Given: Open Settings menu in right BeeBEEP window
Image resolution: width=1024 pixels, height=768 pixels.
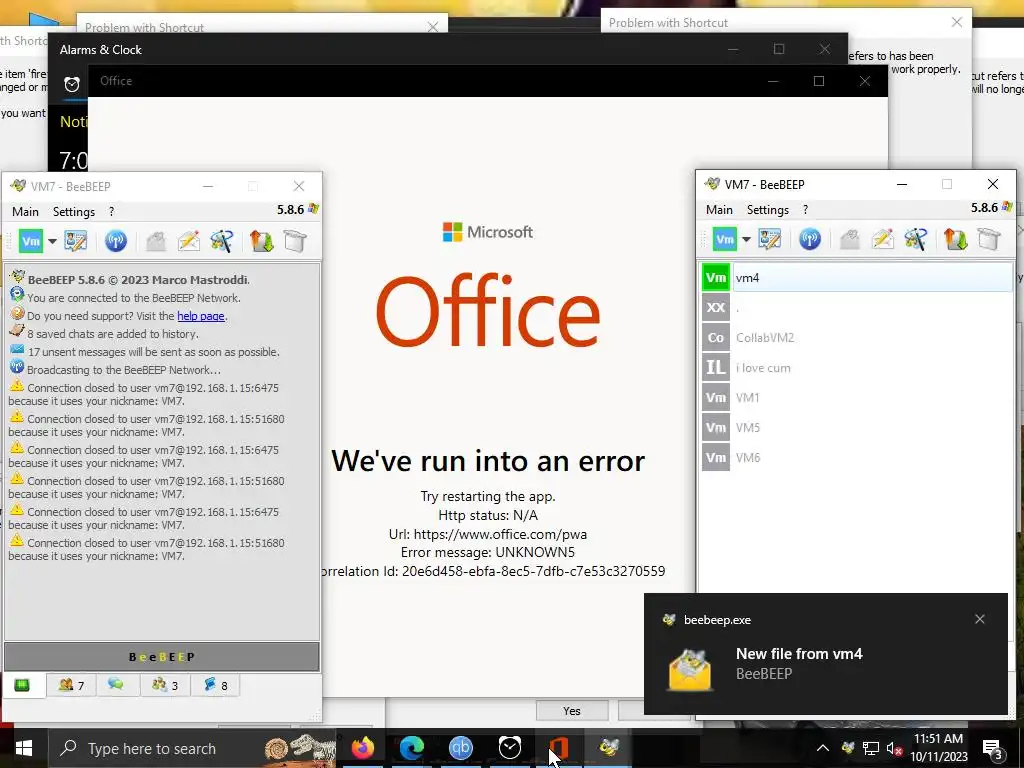Looking at the screenshot, I should [x=768, y=210].
